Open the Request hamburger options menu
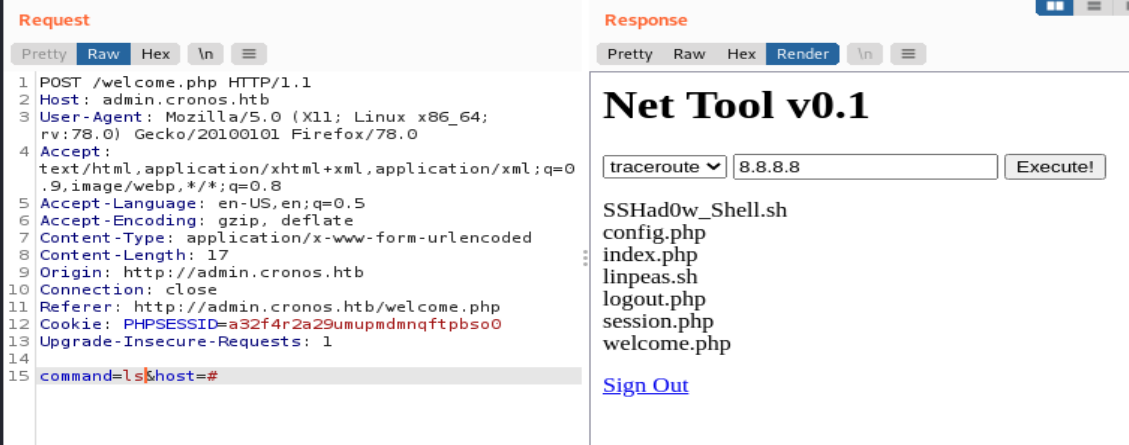The image size is (1129, 445). click(249, 54)
